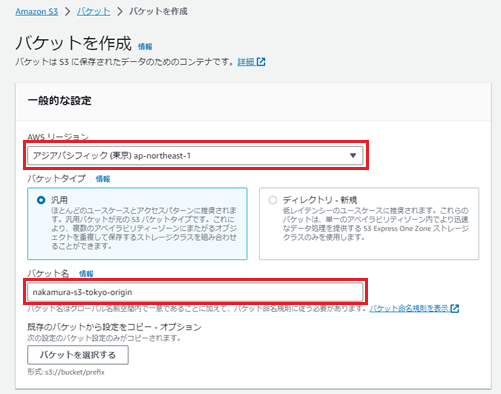Select the ディレクトリ - 新規 radio button
Viewport: 501px width, 394px height.
(x=273, y=200)
